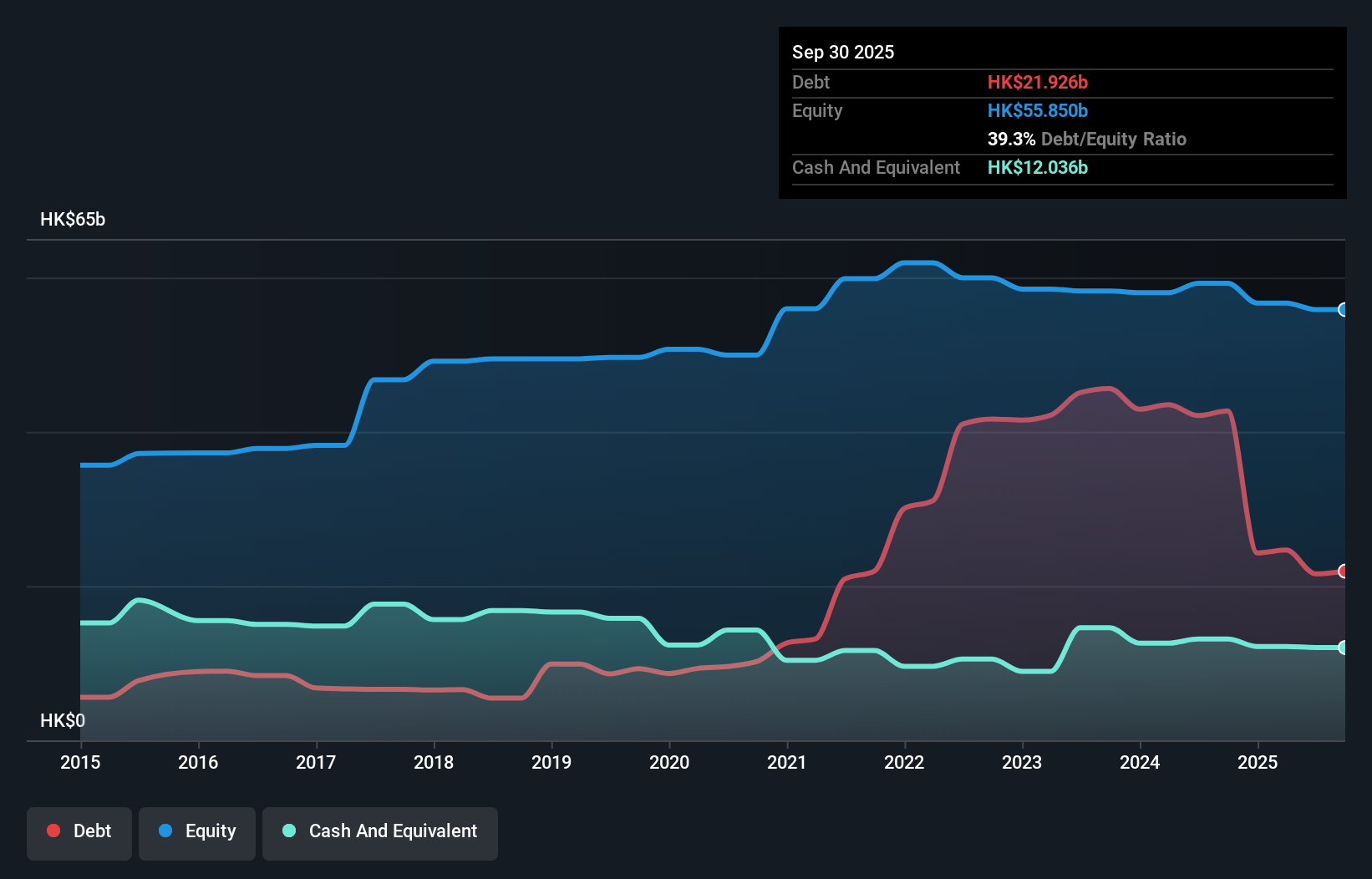Click the HK$12.036b cash value
The height and width of the screenshot is (879, 1372).
tap(1038, 167)
